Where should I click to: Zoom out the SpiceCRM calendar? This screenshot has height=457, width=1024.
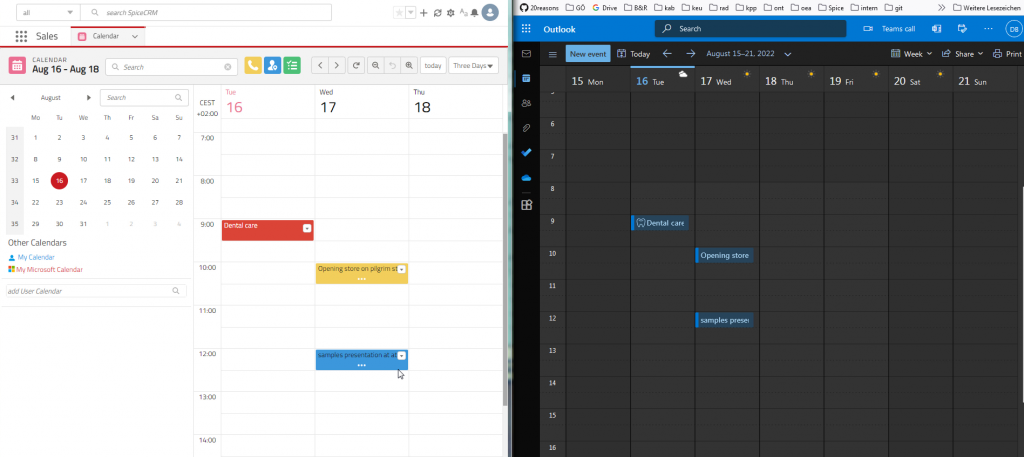pyautogui.click(x=376, y=65)
